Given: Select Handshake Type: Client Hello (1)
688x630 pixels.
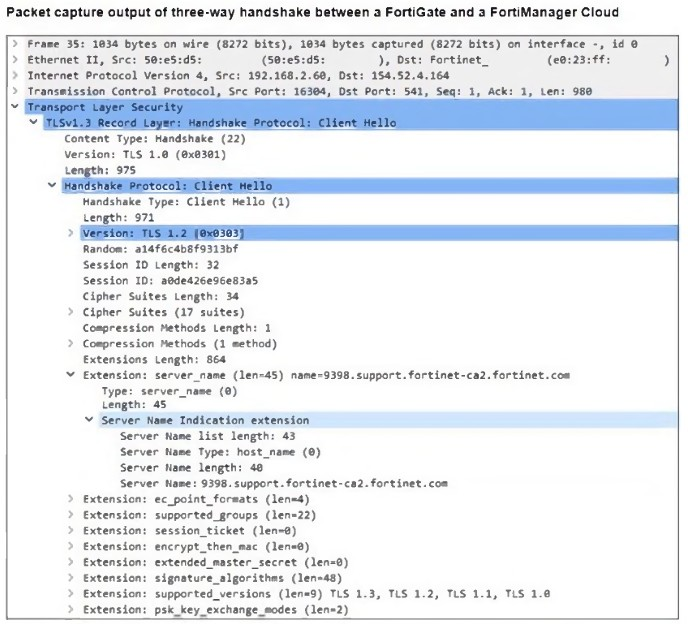Looking at the screenshot, I should [186, 202].
